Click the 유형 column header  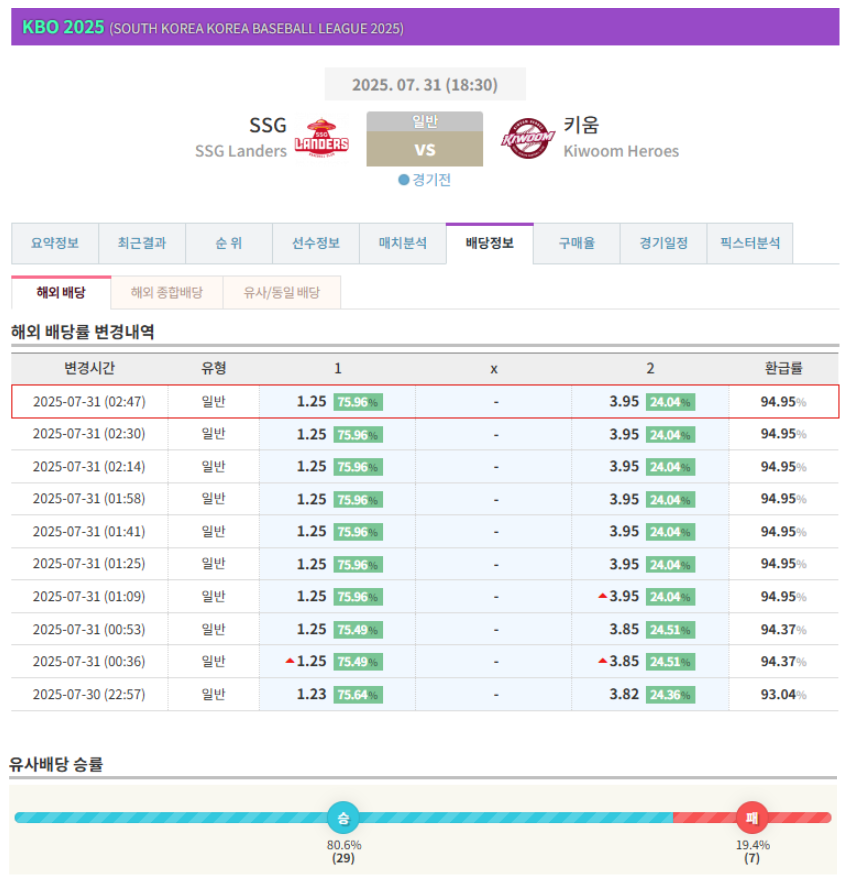[214, 368]
